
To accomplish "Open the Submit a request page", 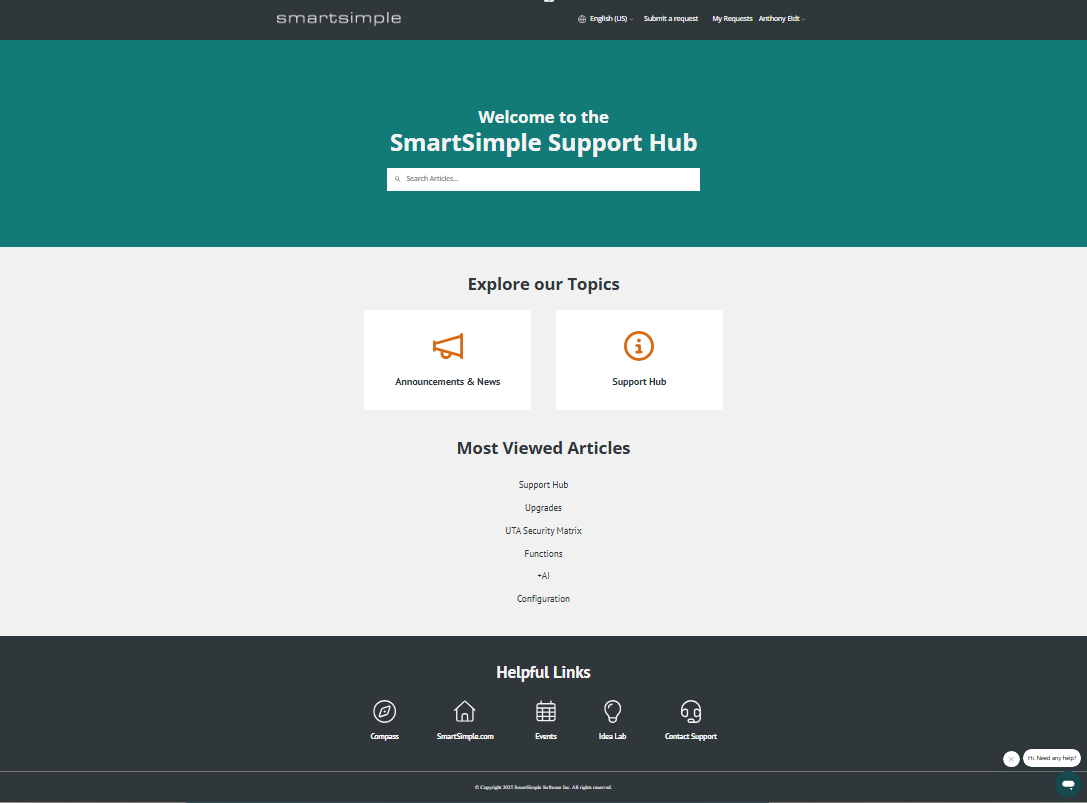I will coord(670,19).
